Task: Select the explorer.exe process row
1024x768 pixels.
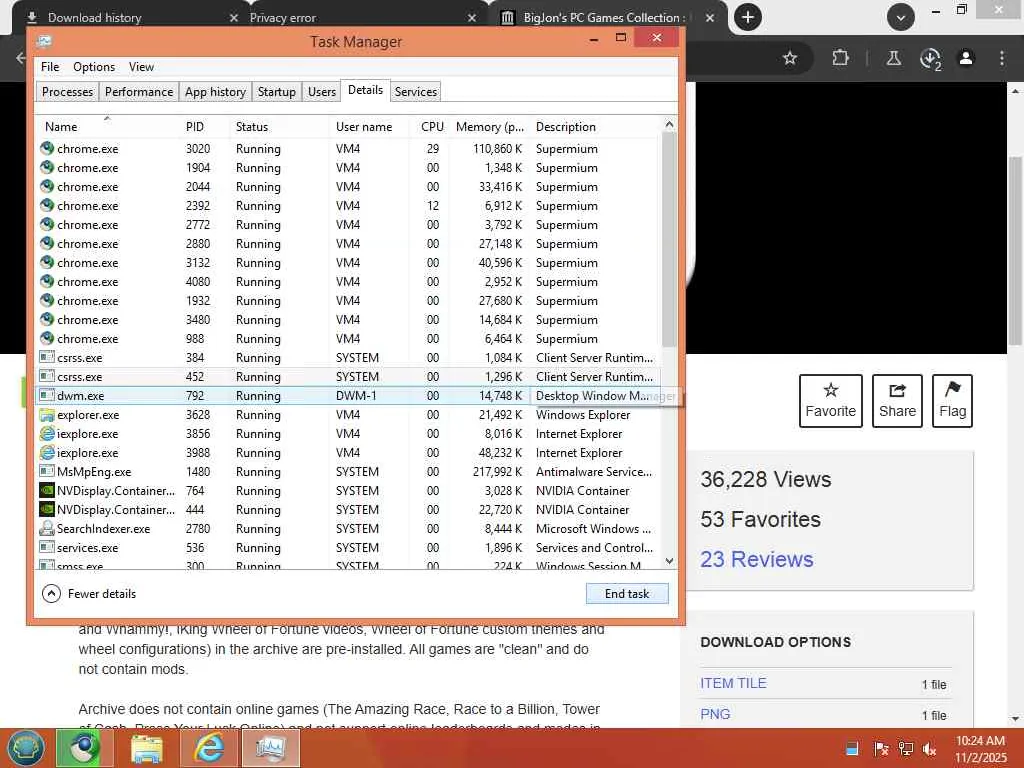Action: point(349,414)
